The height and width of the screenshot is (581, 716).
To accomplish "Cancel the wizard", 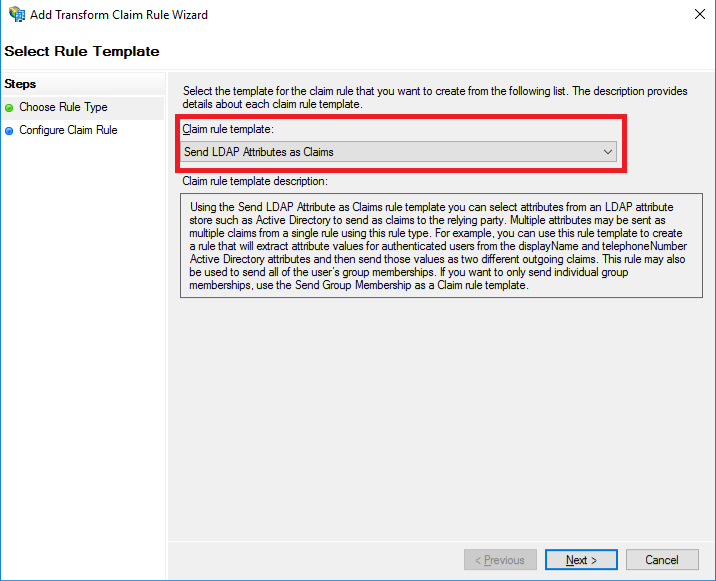I will [x=661, y=560].
